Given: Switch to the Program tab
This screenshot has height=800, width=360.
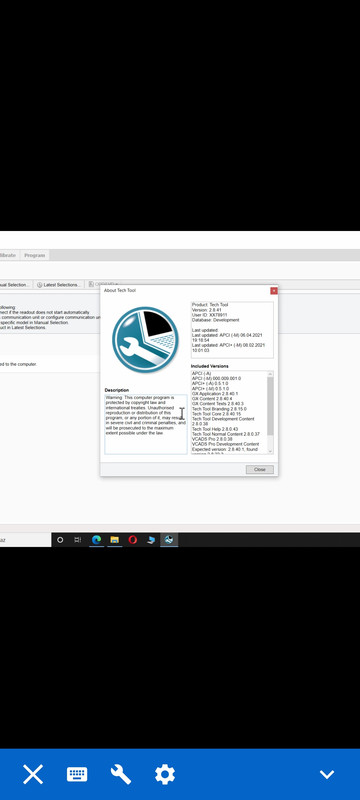Looking at the screenshot, I should point(35,255).
